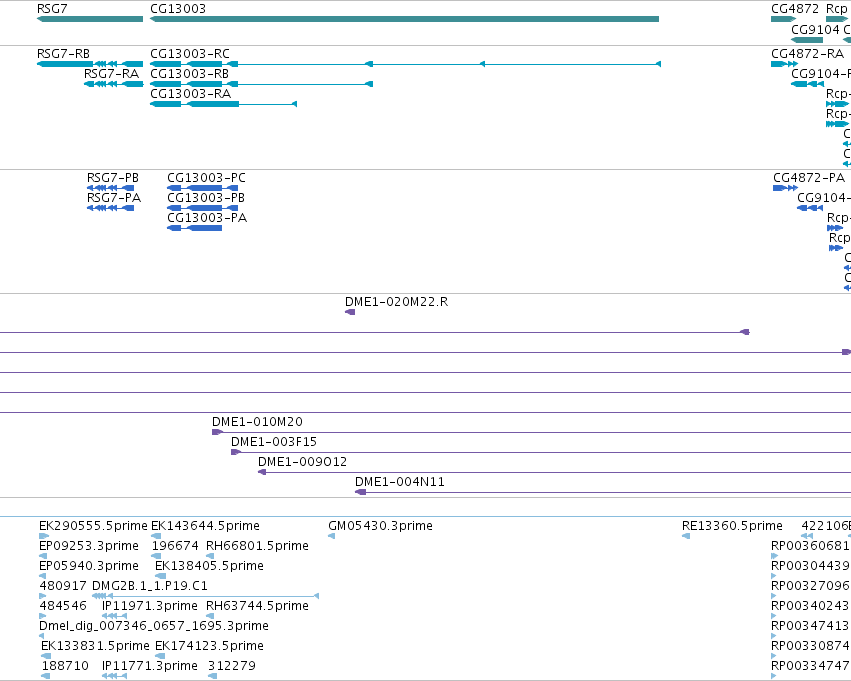Click EST EK290555.5prime
The image size is (851, 681).
pyautogui.click(x=44, y=536)
